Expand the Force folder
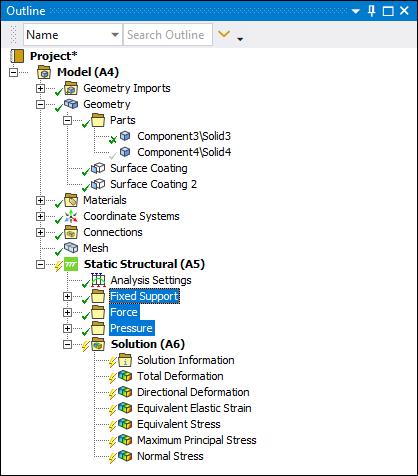 67,312
